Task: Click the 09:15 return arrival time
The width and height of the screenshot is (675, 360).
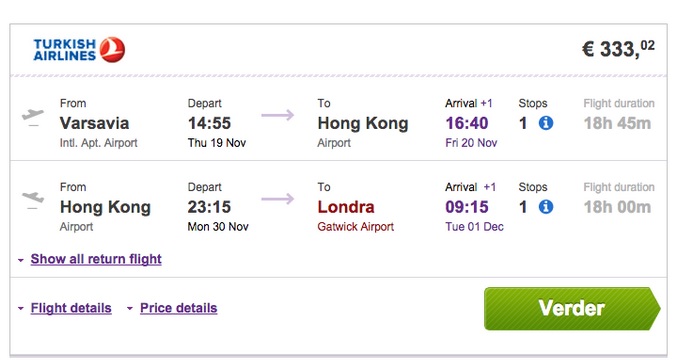Action: point(467,207)
